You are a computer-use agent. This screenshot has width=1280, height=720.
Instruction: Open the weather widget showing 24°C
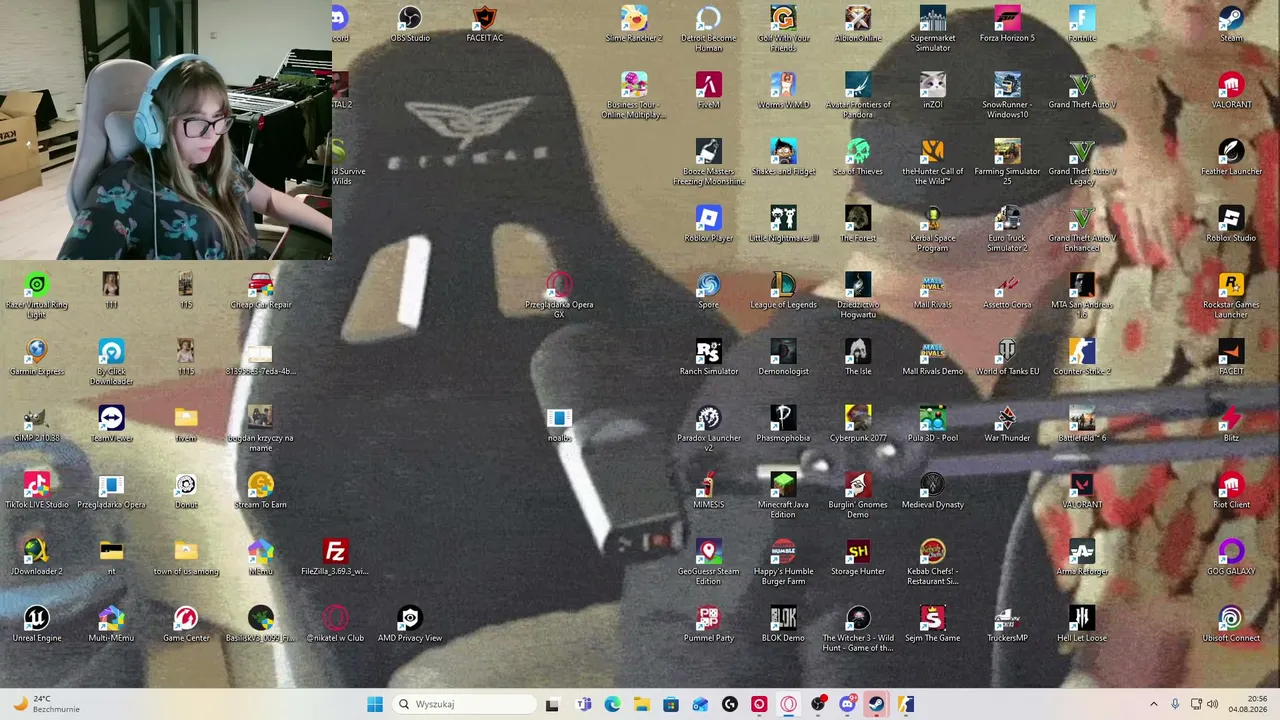coord(45,704)
